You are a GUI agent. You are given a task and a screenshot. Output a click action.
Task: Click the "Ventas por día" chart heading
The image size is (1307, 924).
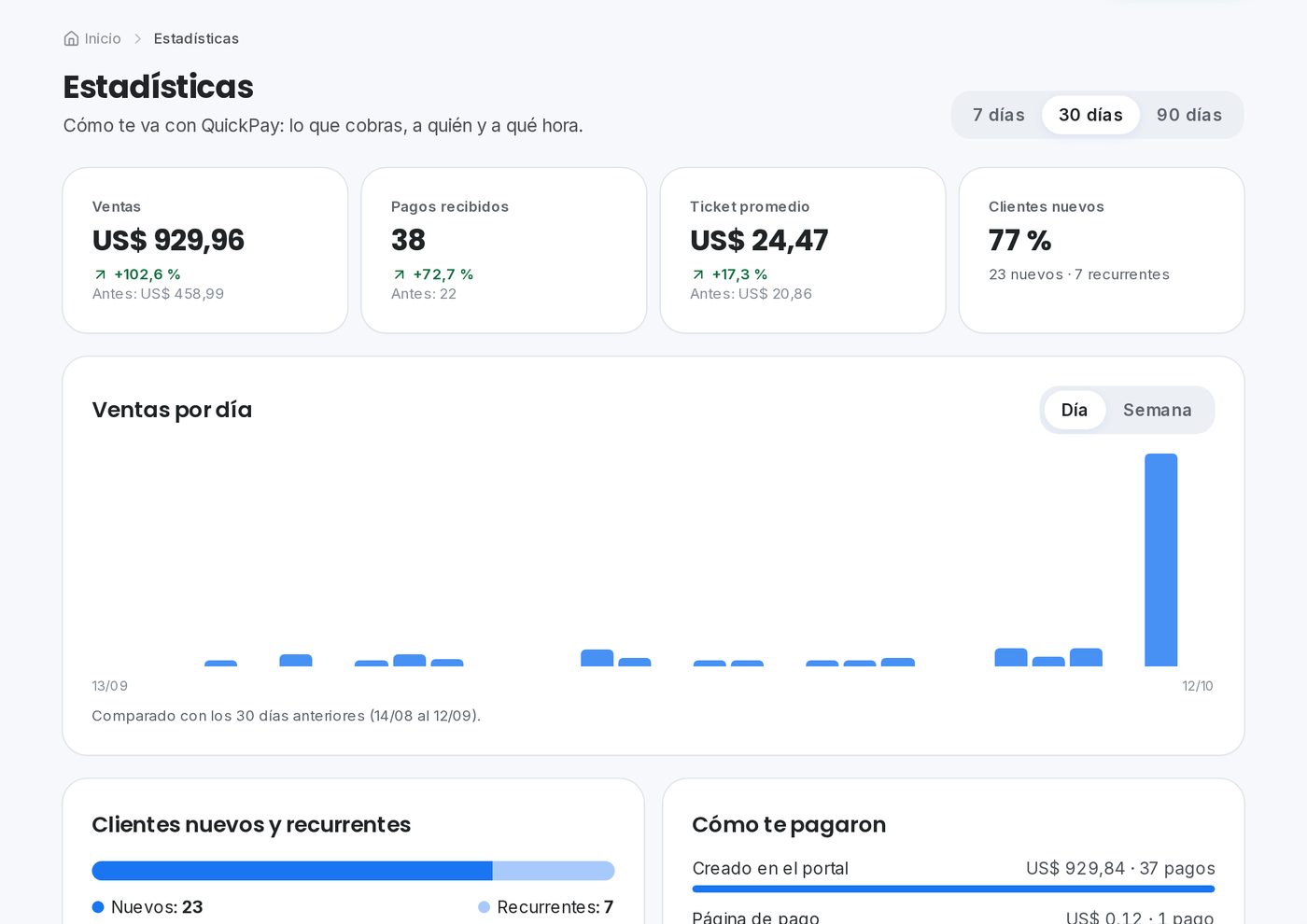[172, 410]
